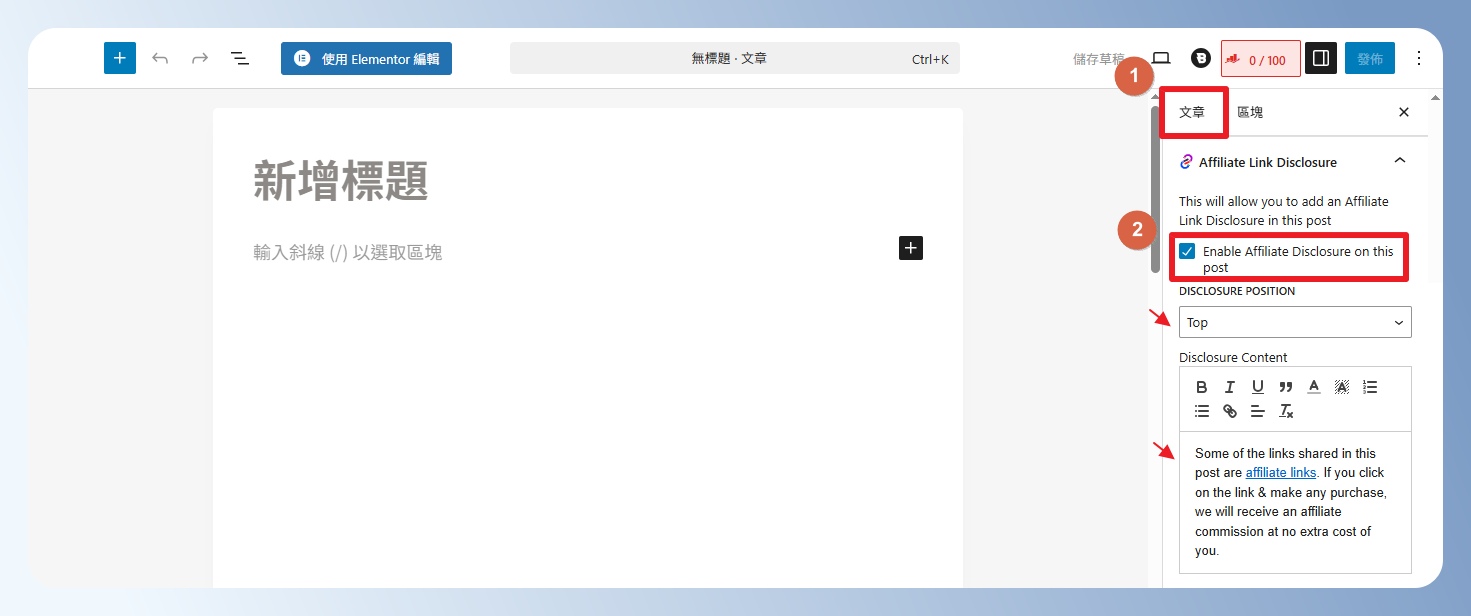Click the undo arrow in top toolbar
1471x616 pixels.
[160, 58]
